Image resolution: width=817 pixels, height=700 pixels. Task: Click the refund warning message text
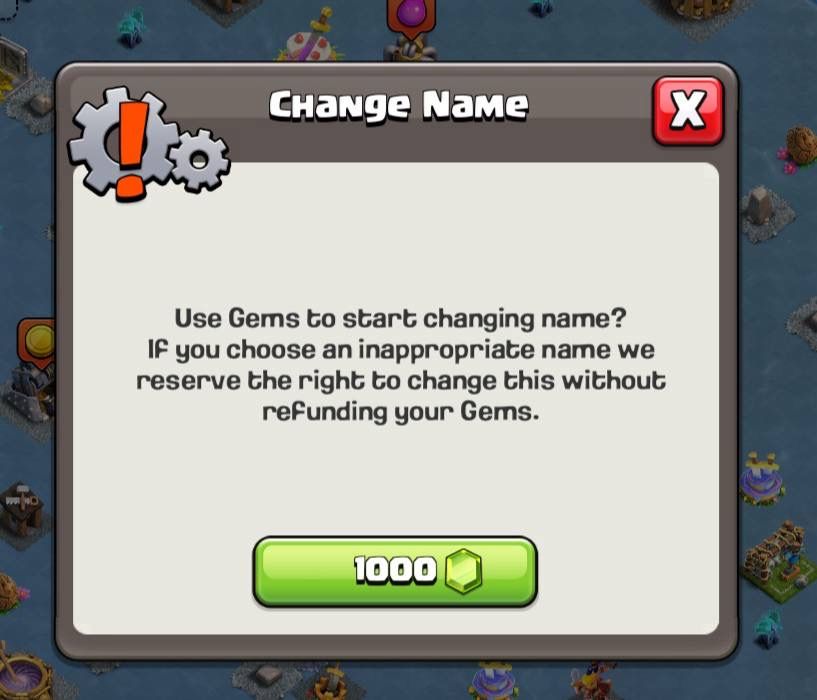pos(401,365)
